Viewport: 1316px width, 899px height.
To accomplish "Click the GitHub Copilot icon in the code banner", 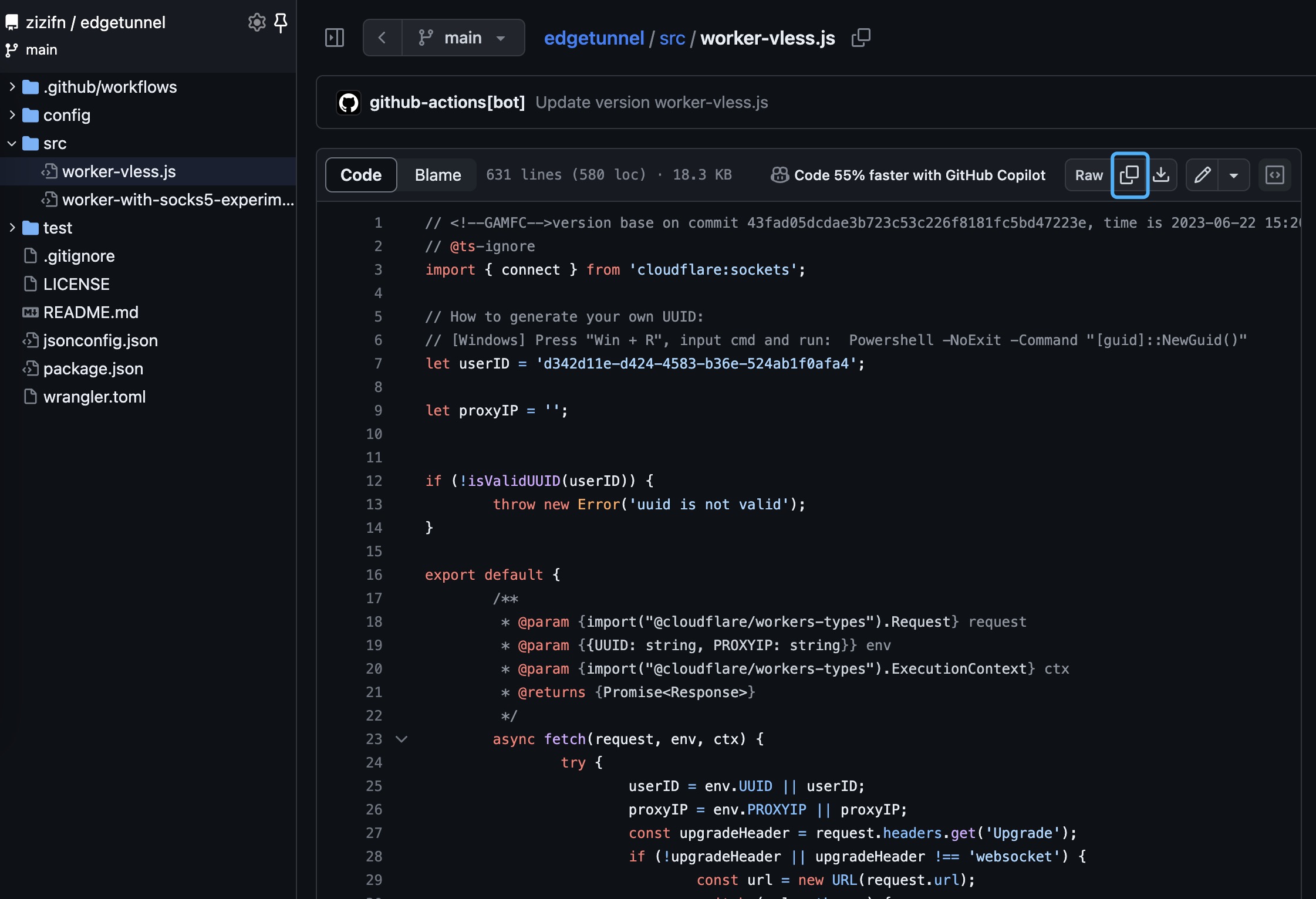I will click(780, 174).
